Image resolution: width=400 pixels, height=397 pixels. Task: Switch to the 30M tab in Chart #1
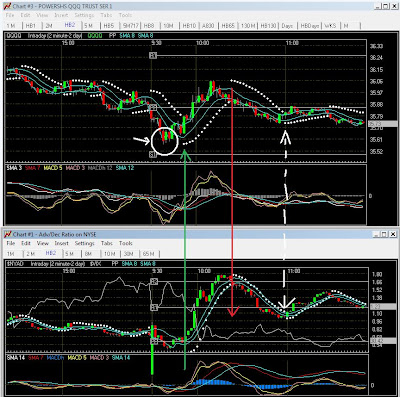[x=129, y=254]
